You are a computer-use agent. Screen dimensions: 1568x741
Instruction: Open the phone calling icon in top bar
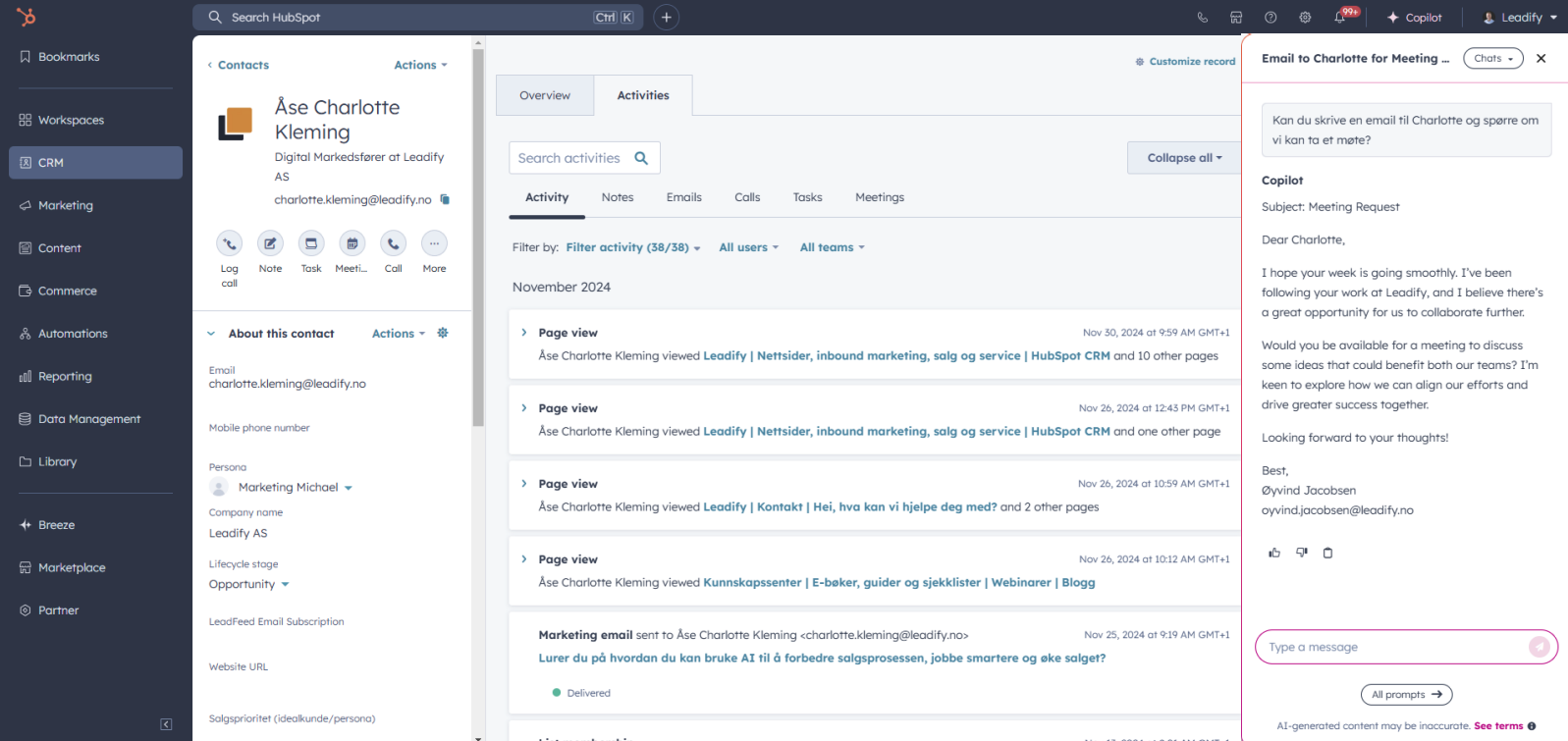(1203, 17)
